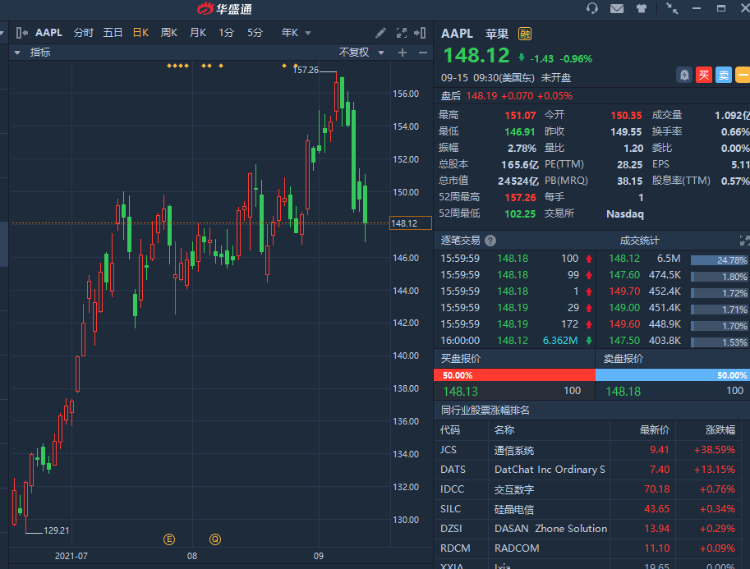750x569 pixels.
Task: Click the compact view arrows icon
Action: pos(672,9)
